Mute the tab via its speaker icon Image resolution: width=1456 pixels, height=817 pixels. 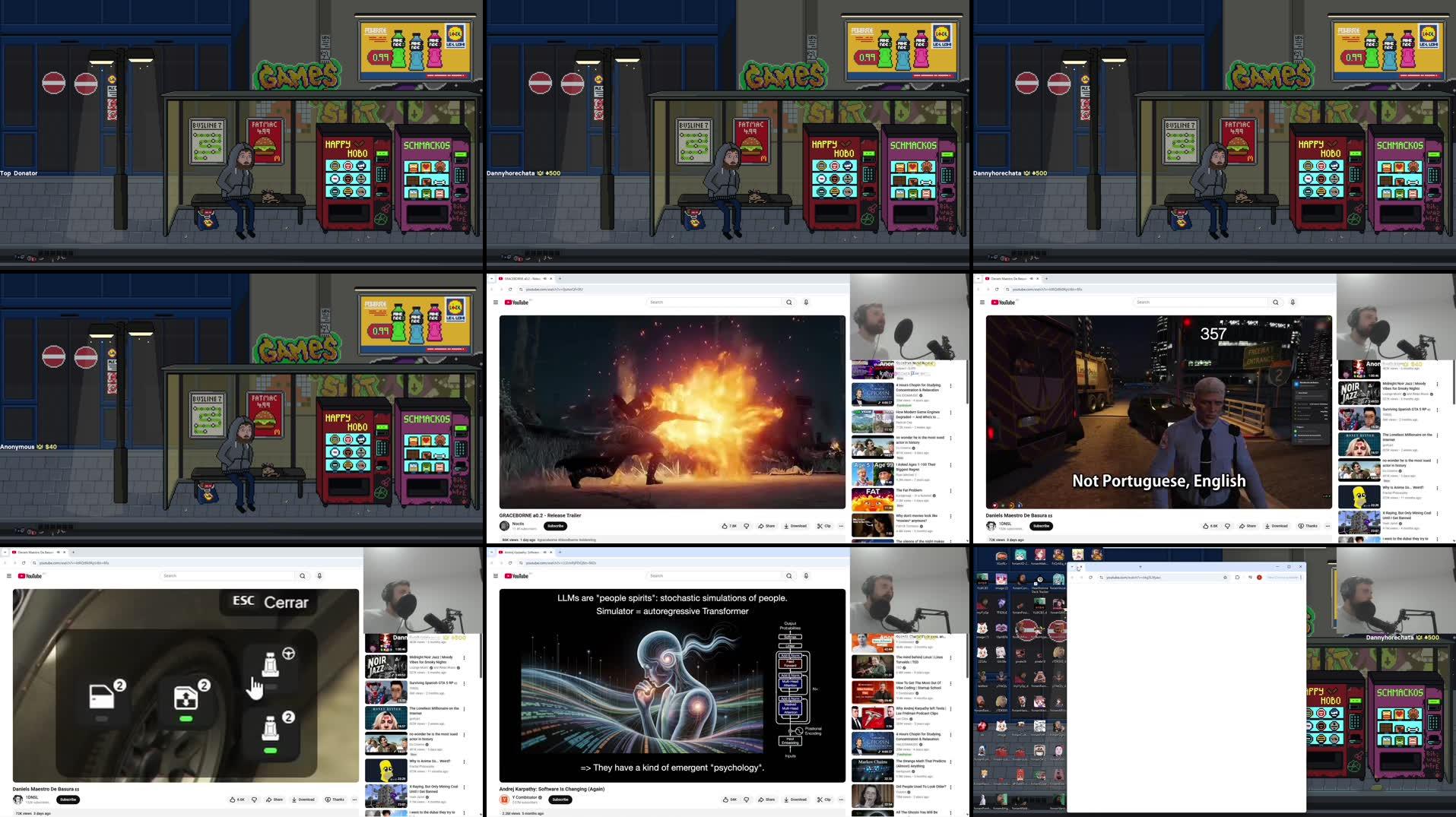coord(545,279)
